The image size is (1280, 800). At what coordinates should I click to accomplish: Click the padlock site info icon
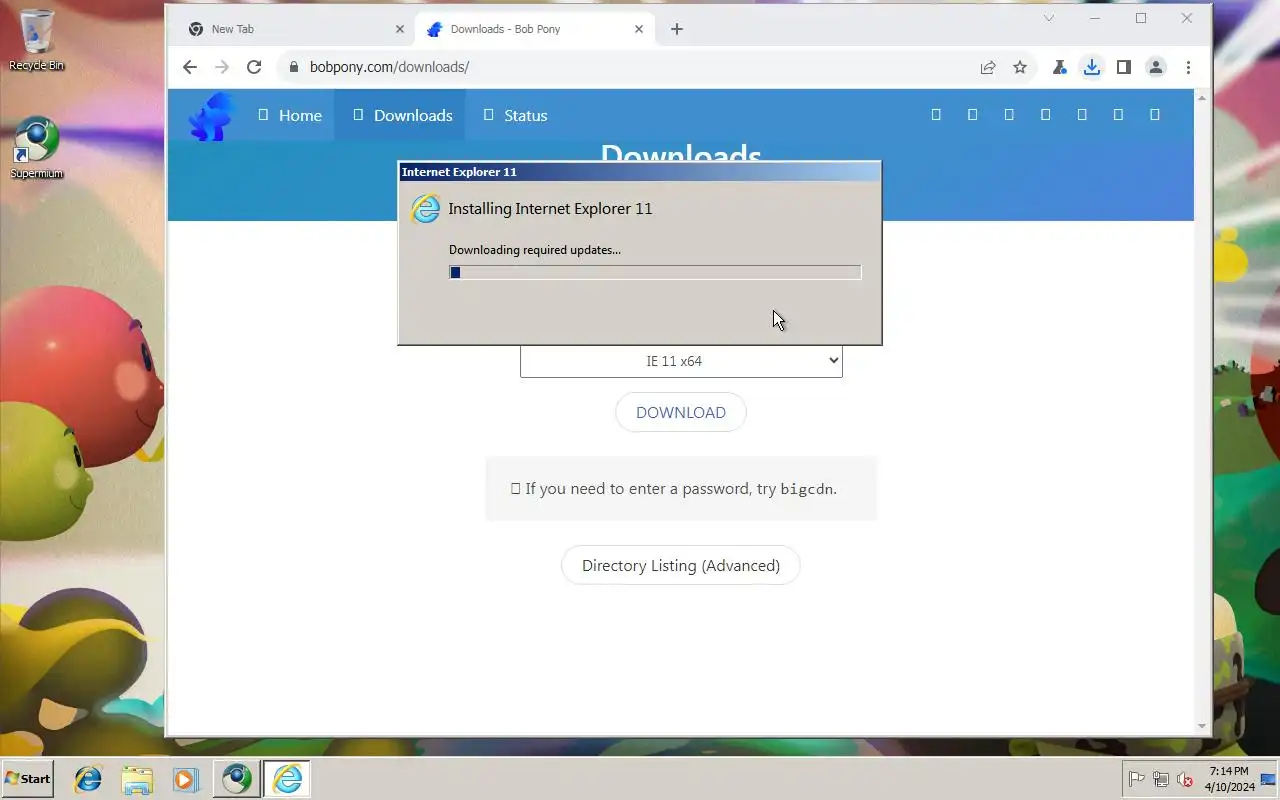[293, 67]
